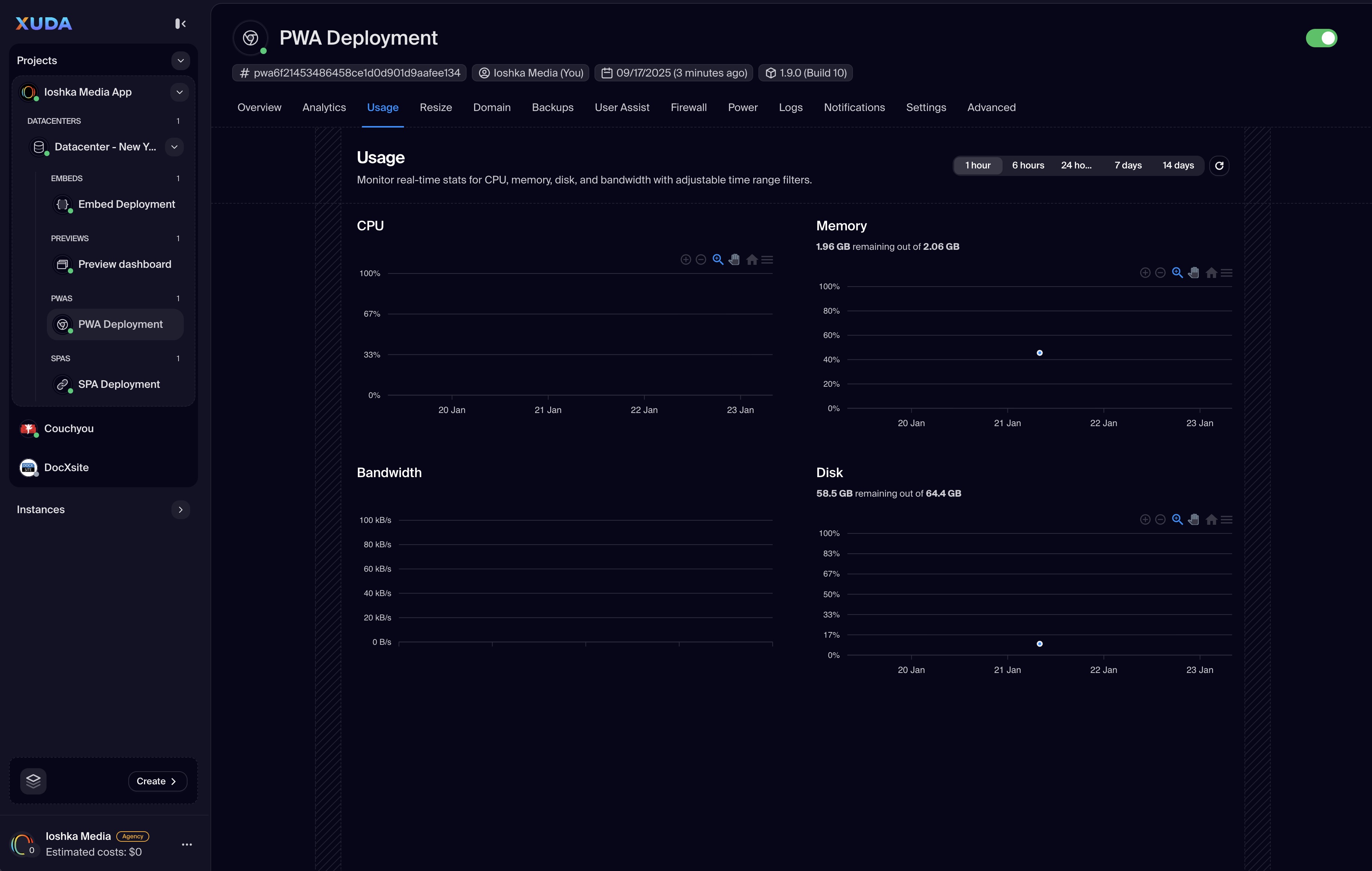Select the 1 hour time range
The image size is (1372, 871).
point(978,166)
